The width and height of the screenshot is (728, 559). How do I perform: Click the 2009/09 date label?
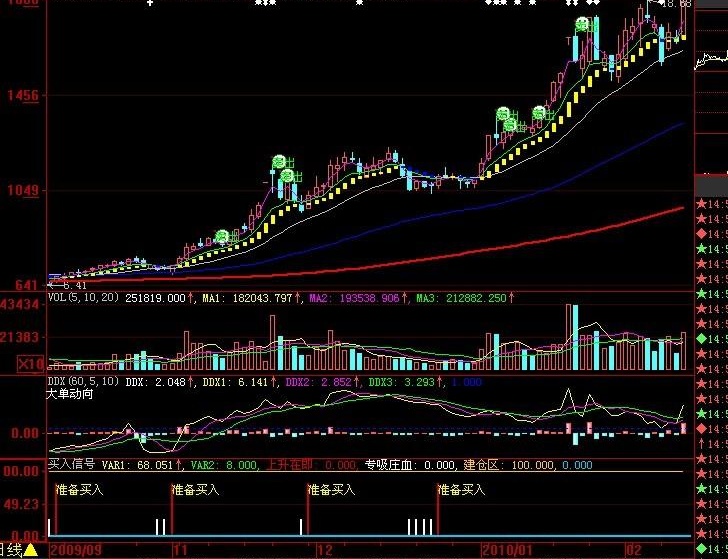[76, 551]
